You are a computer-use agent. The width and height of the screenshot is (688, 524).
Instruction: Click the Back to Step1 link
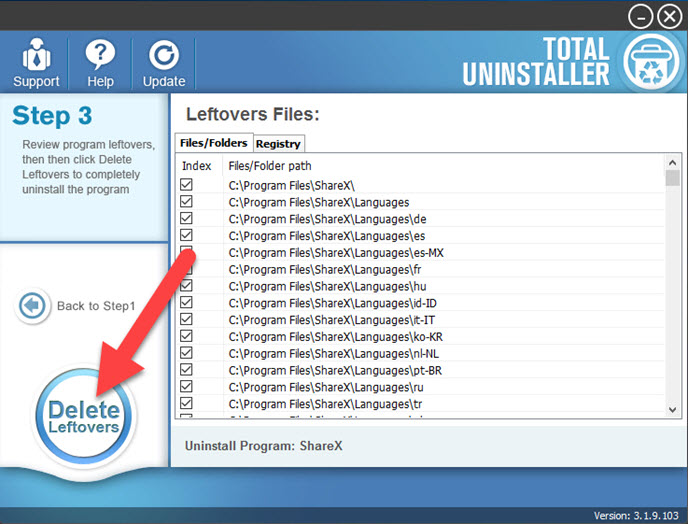[96, 306]
